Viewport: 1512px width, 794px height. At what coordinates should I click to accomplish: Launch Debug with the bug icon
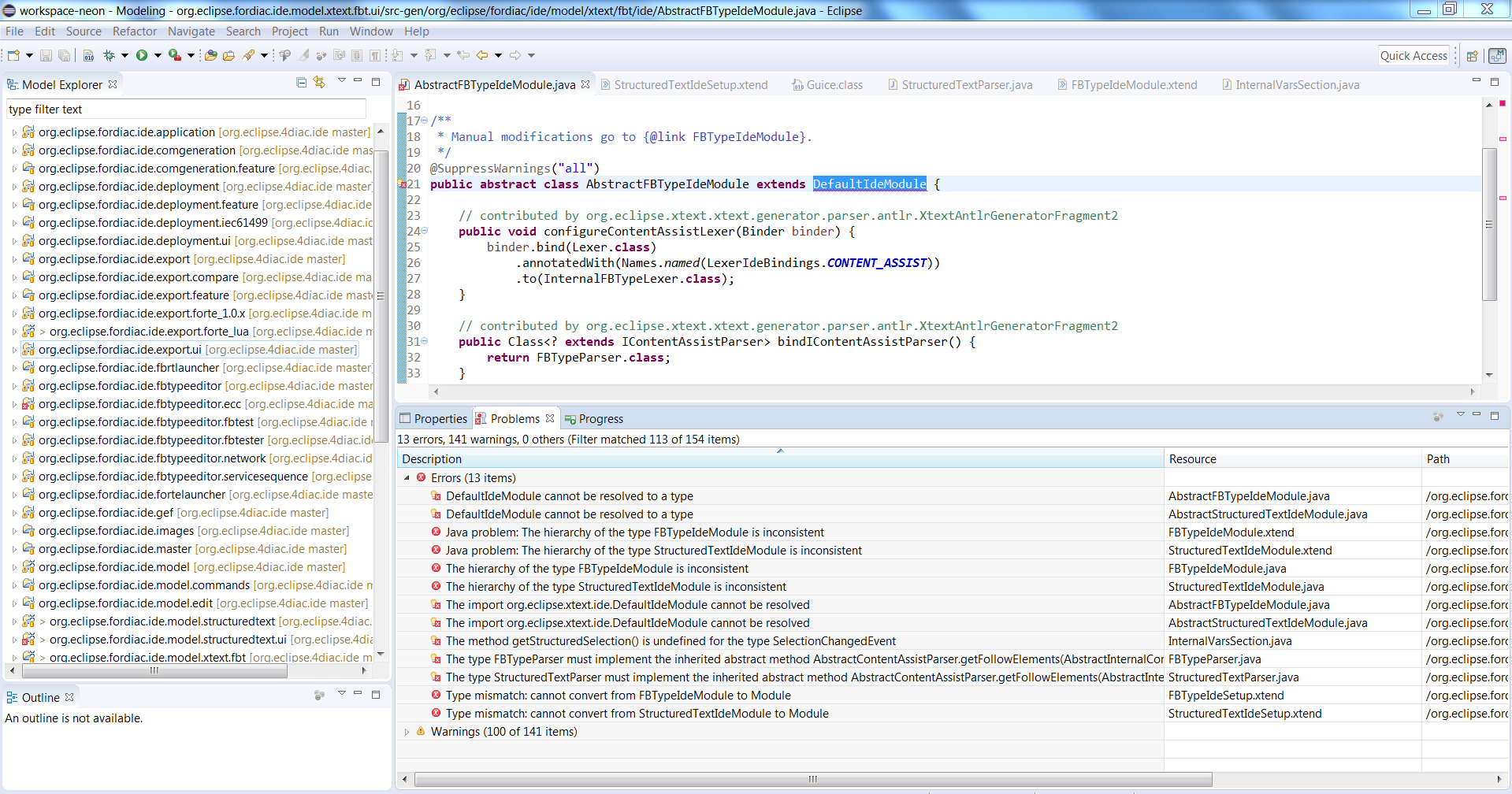(x=109, y=55)
